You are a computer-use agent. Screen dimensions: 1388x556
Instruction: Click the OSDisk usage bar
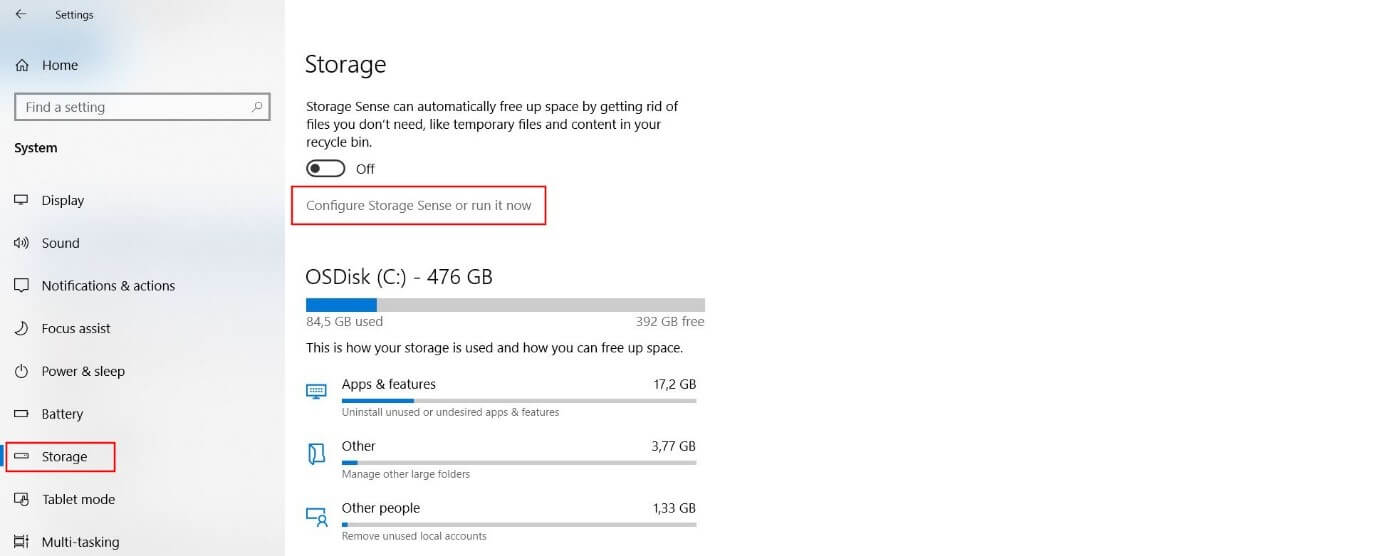pyautogui.click(x=505, y=305)
